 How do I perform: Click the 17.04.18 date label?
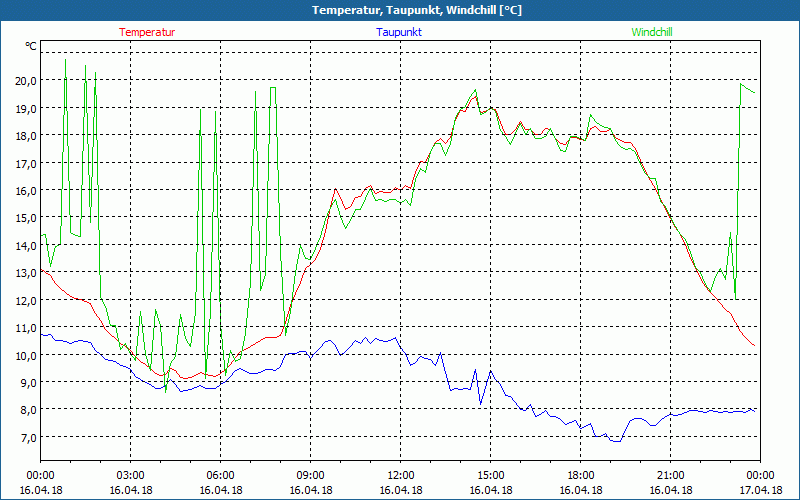click(761, 490)
